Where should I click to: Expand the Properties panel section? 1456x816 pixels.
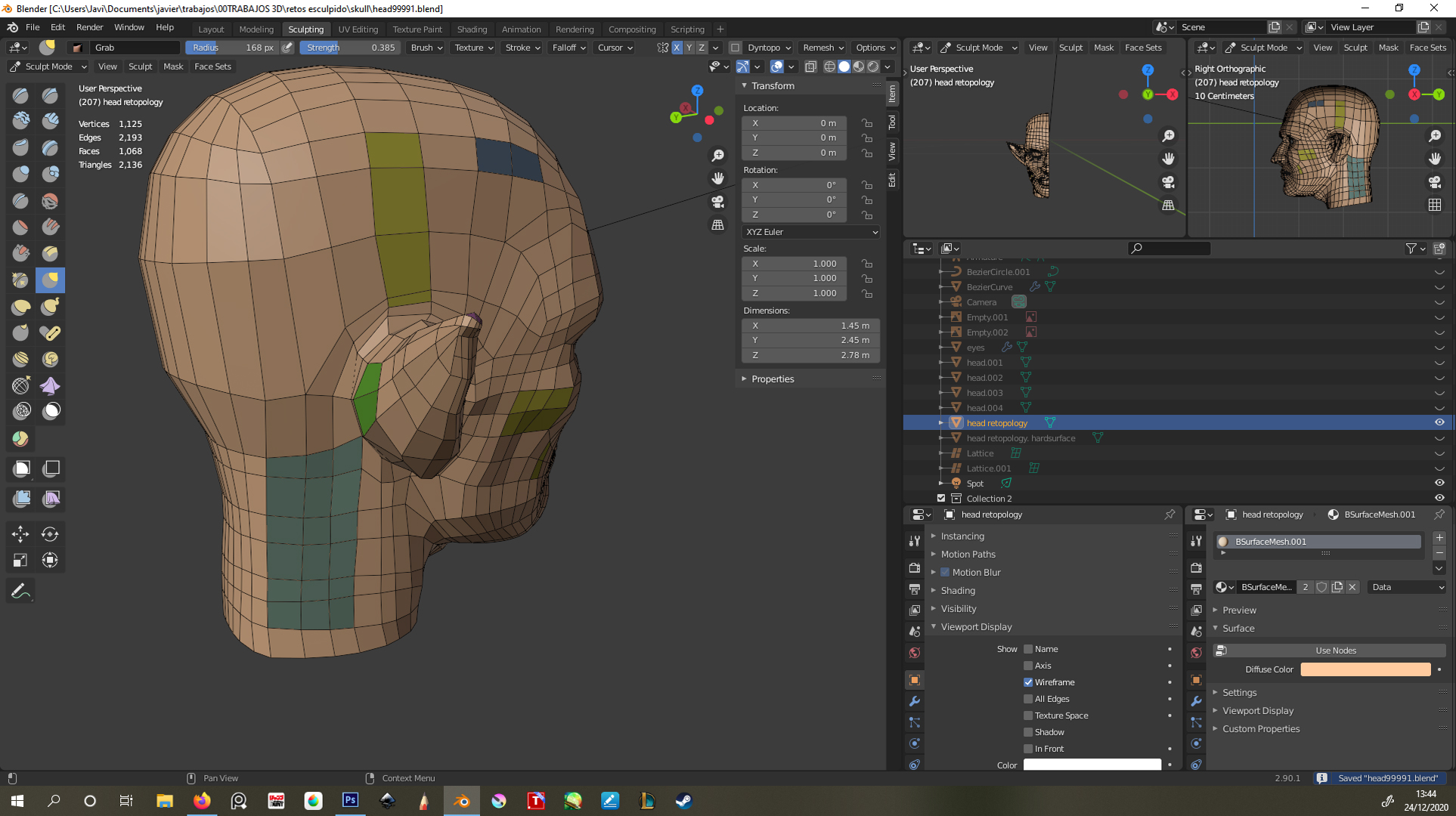[x=773, y=379]
